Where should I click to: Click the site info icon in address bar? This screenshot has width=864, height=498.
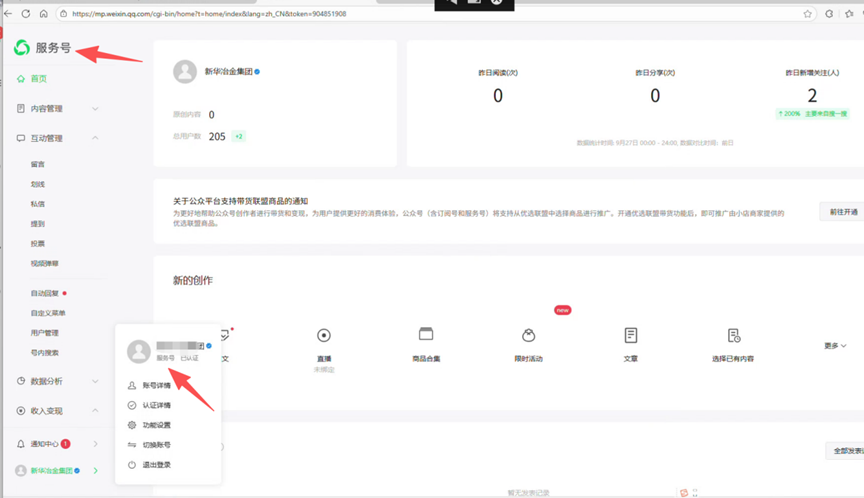63,14
